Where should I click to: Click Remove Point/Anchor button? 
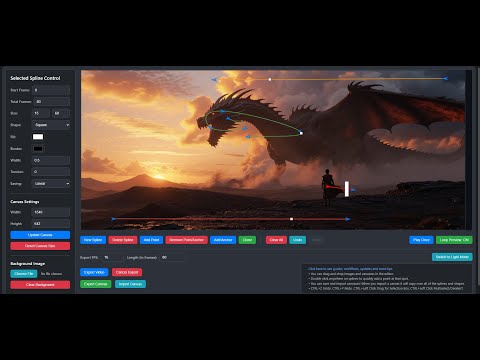coord(186,240)
